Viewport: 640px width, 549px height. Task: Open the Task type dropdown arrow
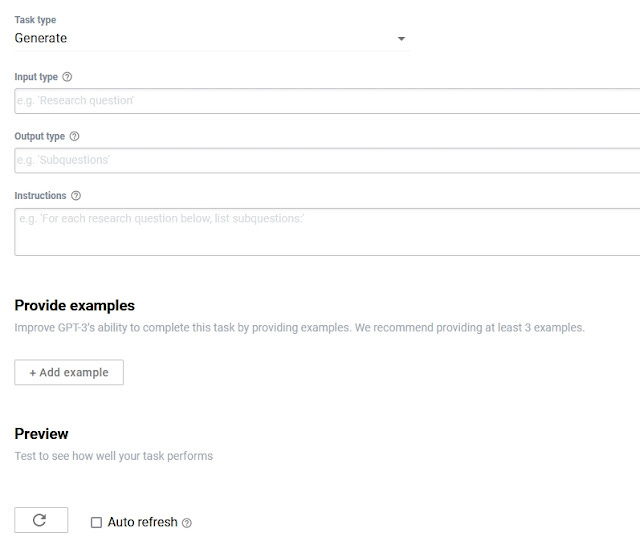(x=401, y=38)
